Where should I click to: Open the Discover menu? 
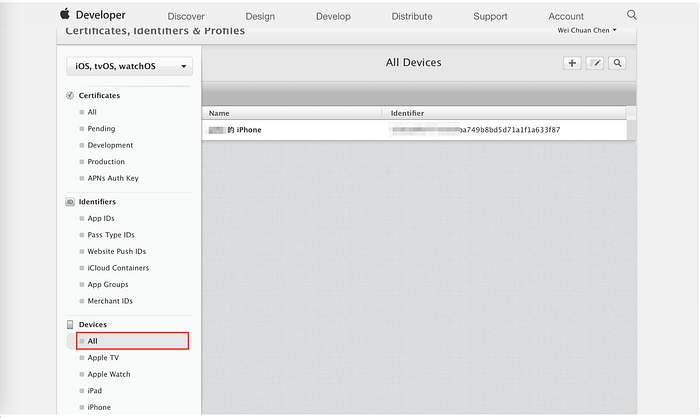tap(186, 17)
